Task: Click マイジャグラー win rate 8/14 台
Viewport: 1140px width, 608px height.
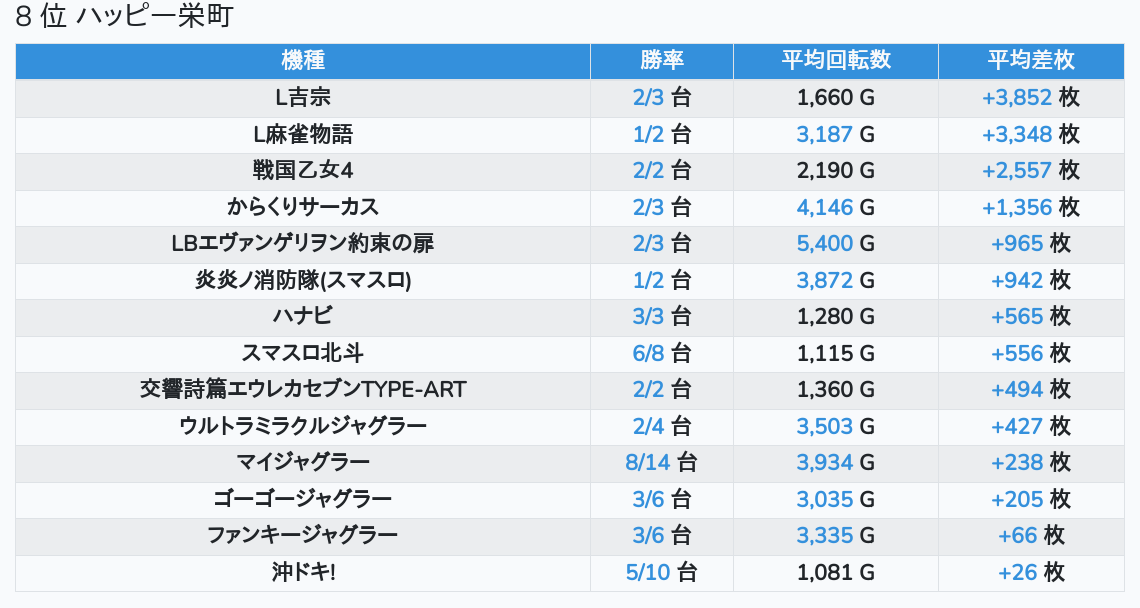Action: [662, 462]
